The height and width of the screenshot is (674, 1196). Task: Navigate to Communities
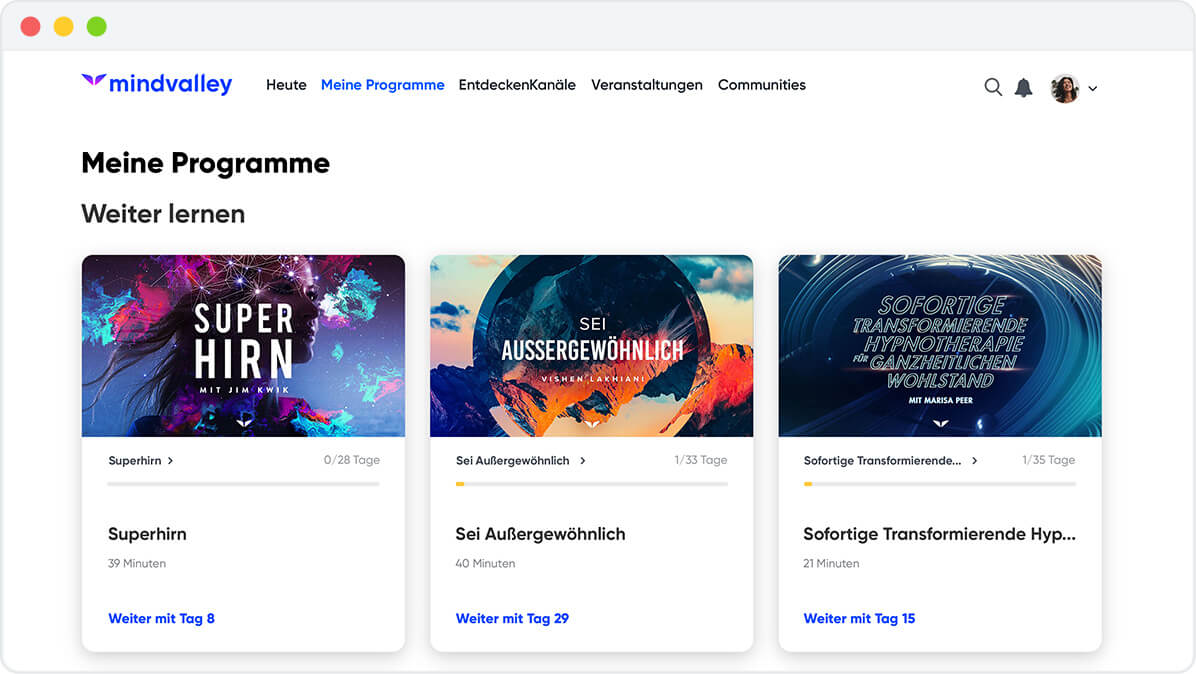coord(761,85)
